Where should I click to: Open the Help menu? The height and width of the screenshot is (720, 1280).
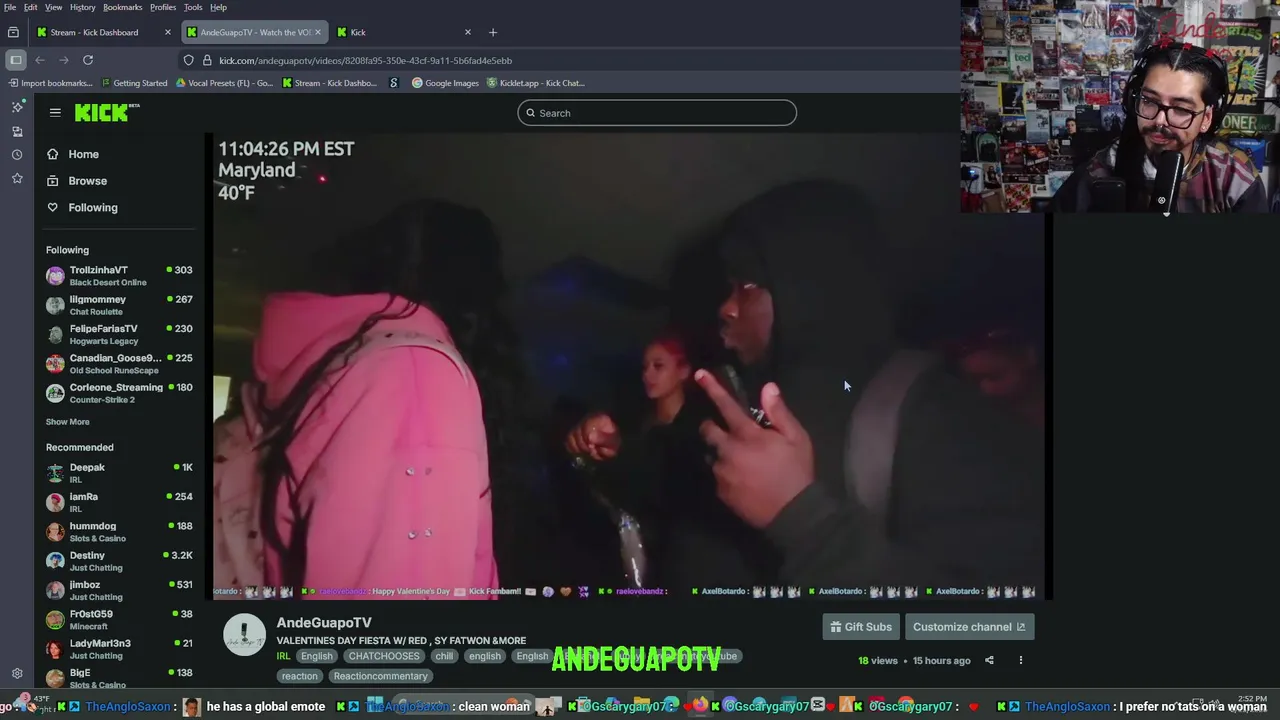click(218, 7)
